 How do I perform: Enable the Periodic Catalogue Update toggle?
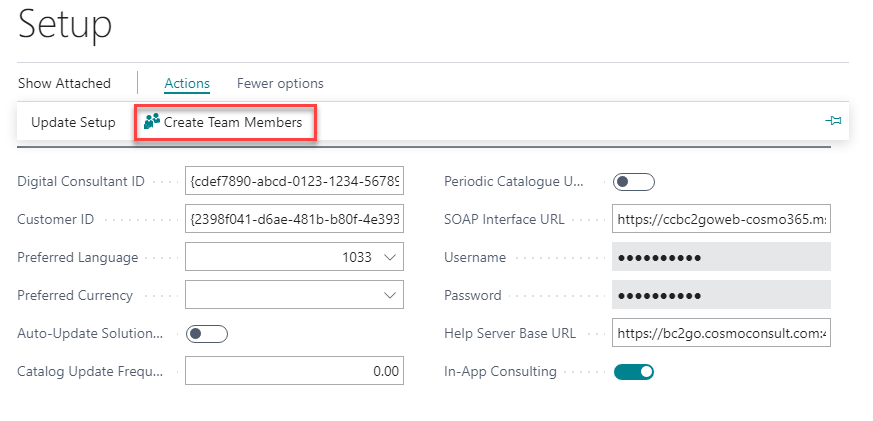pyautogui.click(x=633, y=182)
